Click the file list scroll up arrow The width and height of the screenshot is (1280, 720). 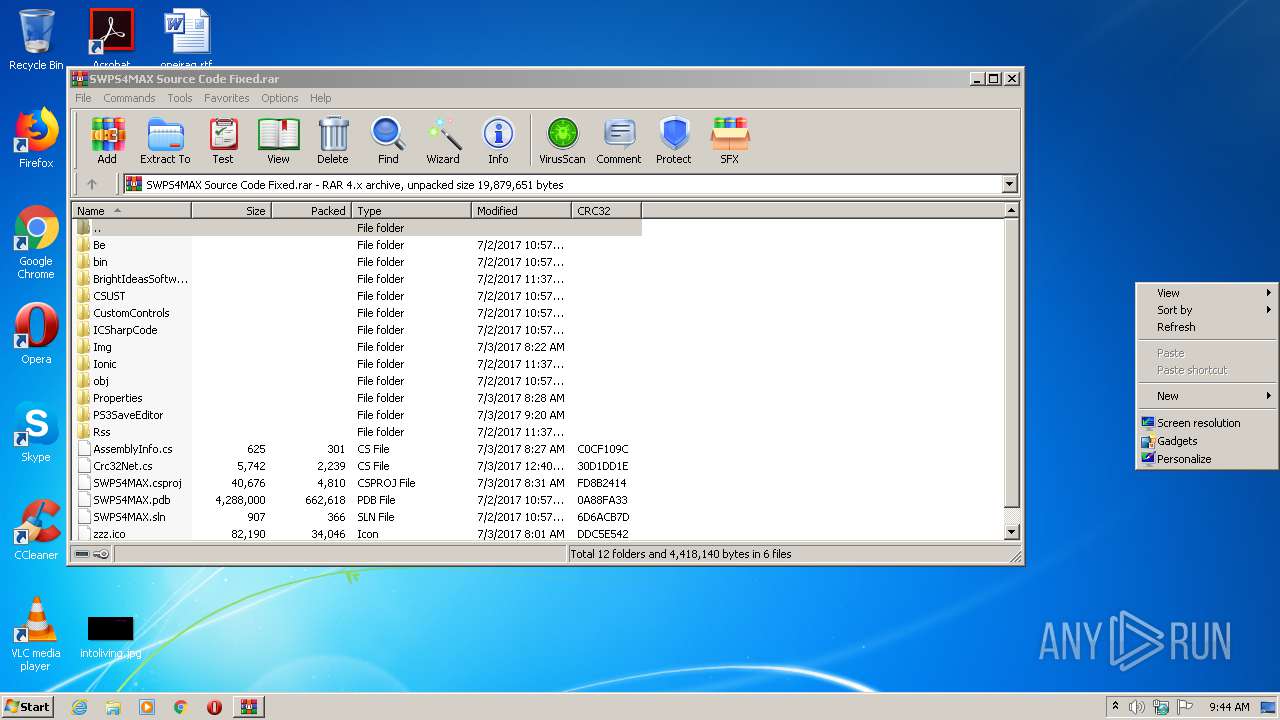coord(1011,211)
